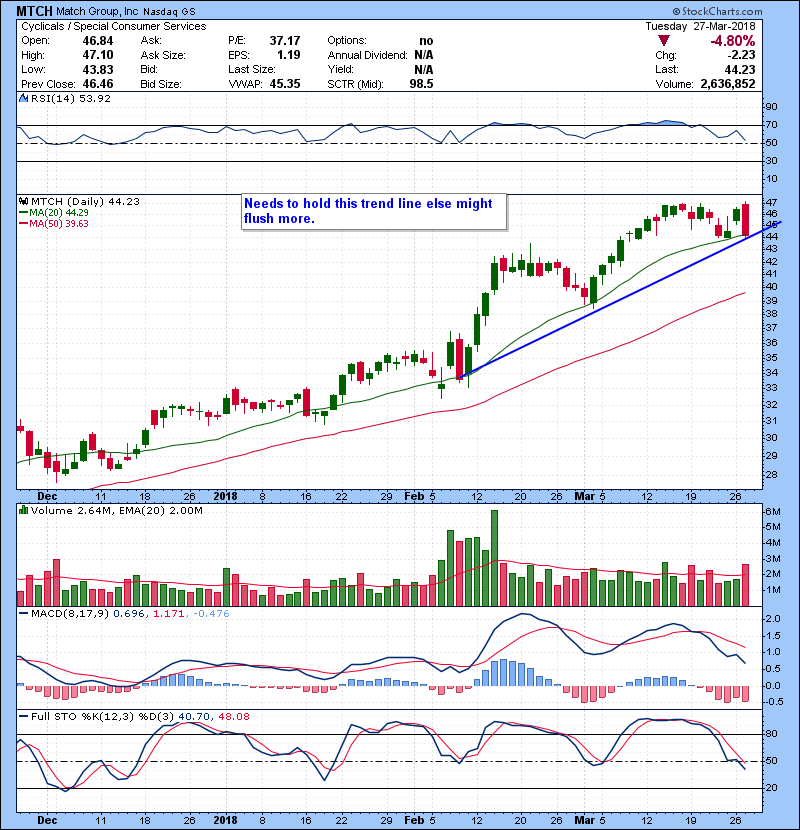Screen dimensions: 800x830
Task: Select the SCTR (Mid) value 98.5
Action: coord(421,84)
